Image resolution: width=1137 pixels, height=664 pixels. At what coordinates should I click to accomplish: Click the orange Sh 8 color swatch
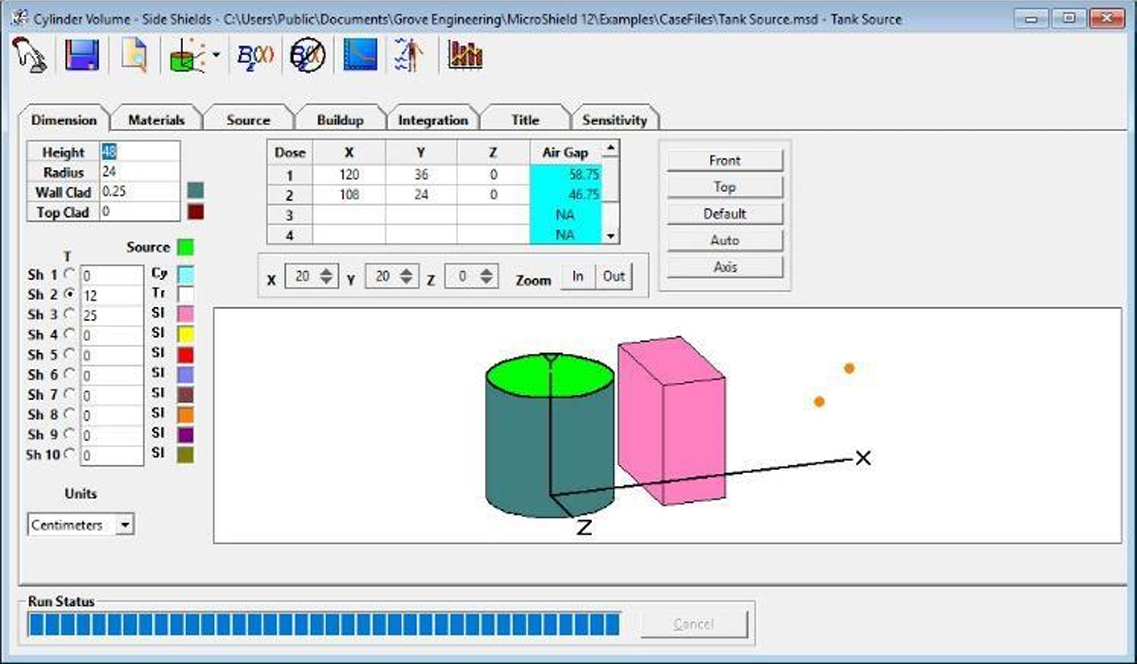point(186,415)
